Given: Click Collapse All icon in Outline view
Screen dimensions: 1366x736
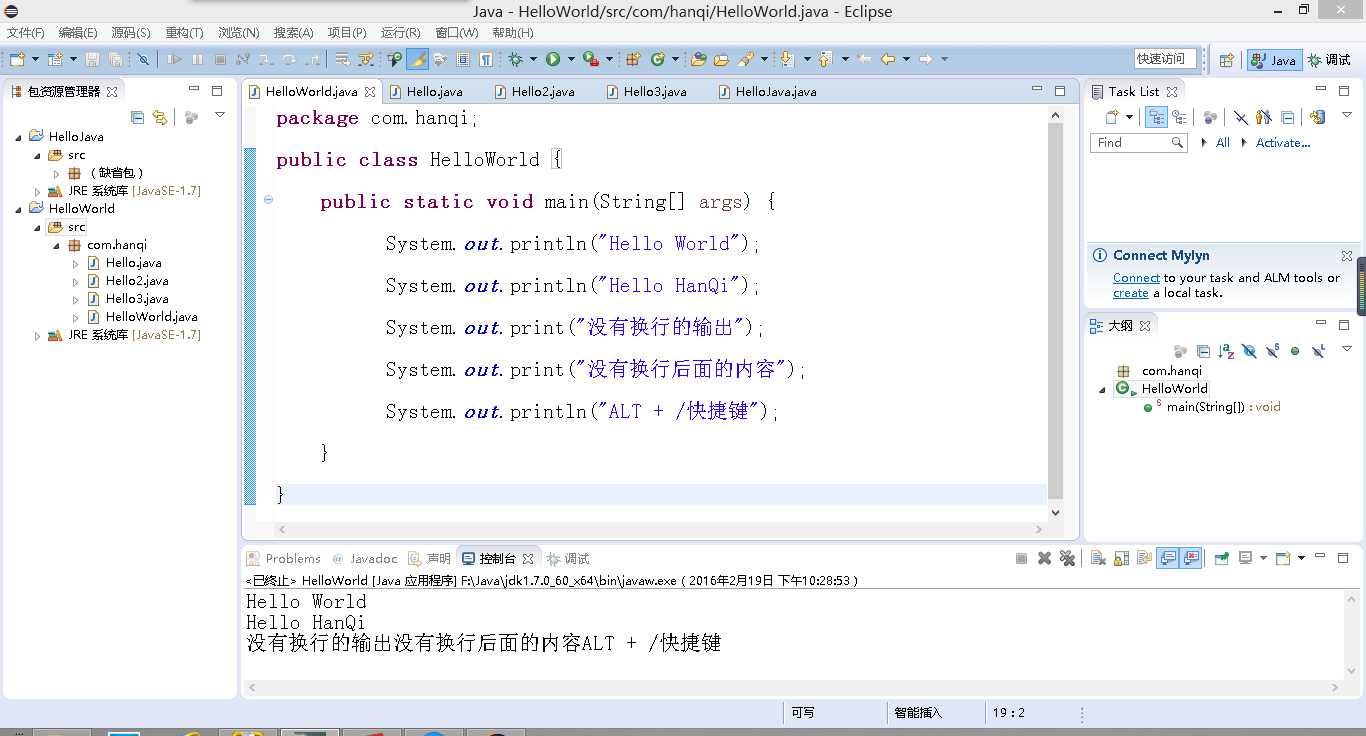Looking at the screenshot, I should (x=1203, y=351).
